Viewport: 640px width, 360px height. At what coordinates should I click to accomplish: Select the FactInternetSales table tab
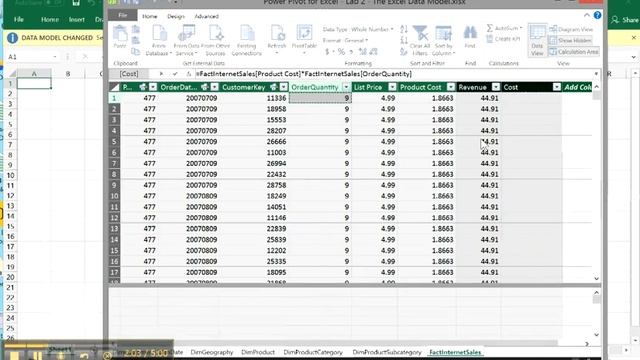(x=455, y=352)
